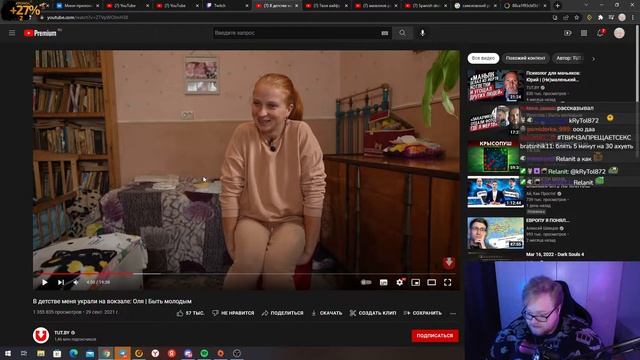Select the 'Автор: TUT' filter chip
Image resolution: width=640 pixels, height=360 pixels.
(569, 58)
